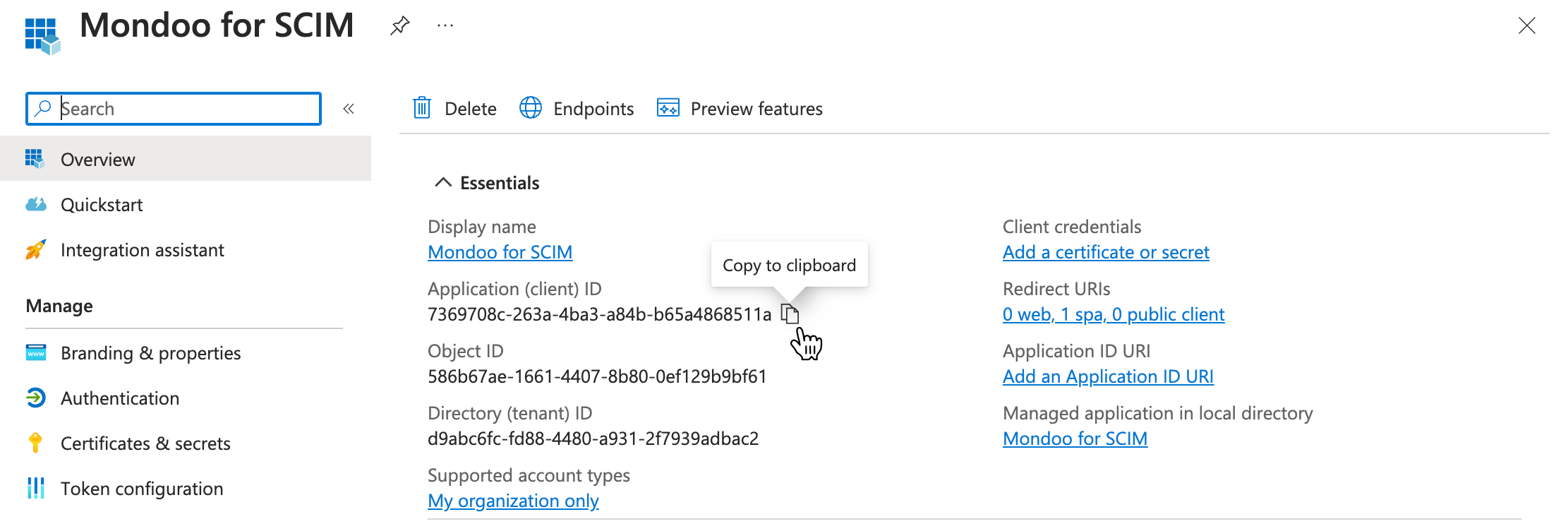
Task: Click Add a certificate or secret link
Action: (x=1105, y=252)
